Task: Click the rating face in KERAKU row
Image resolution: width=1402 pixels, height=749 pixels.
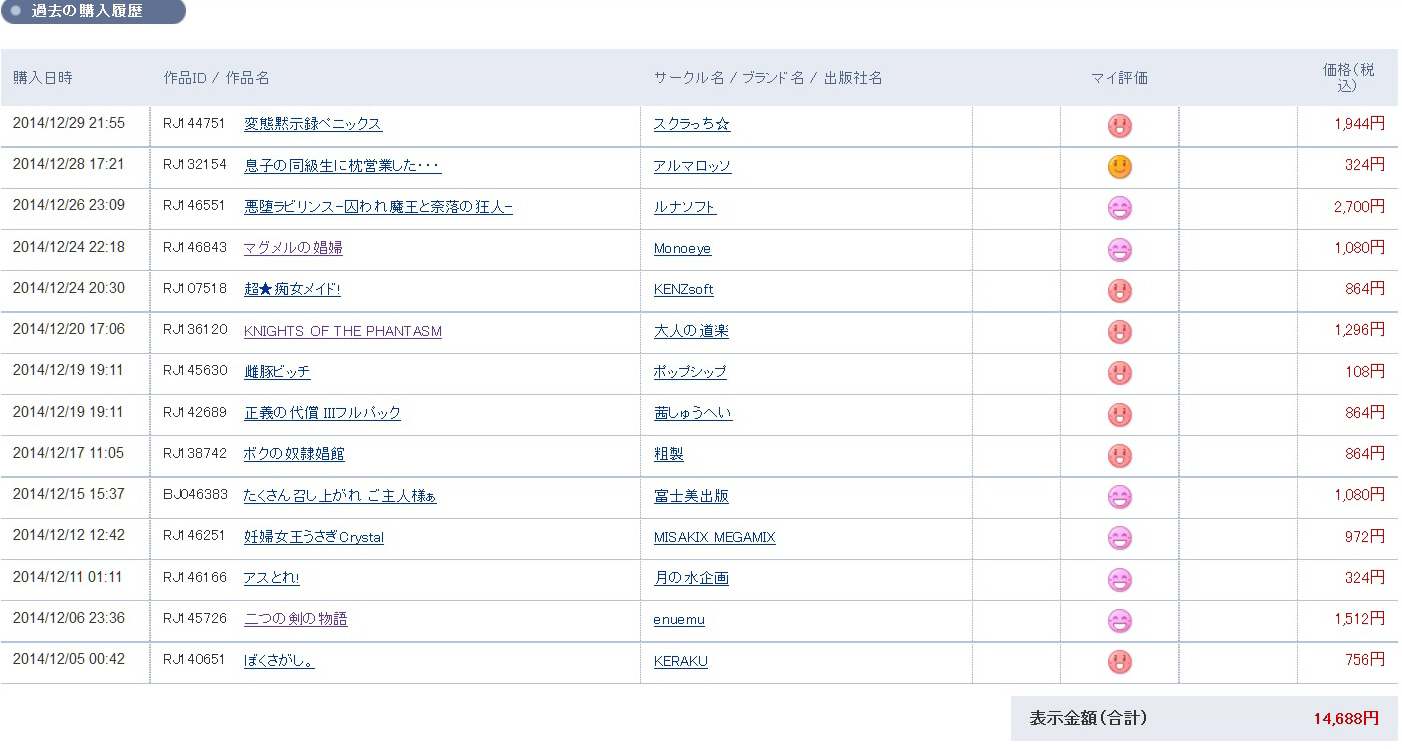Action: [1120, 662]
